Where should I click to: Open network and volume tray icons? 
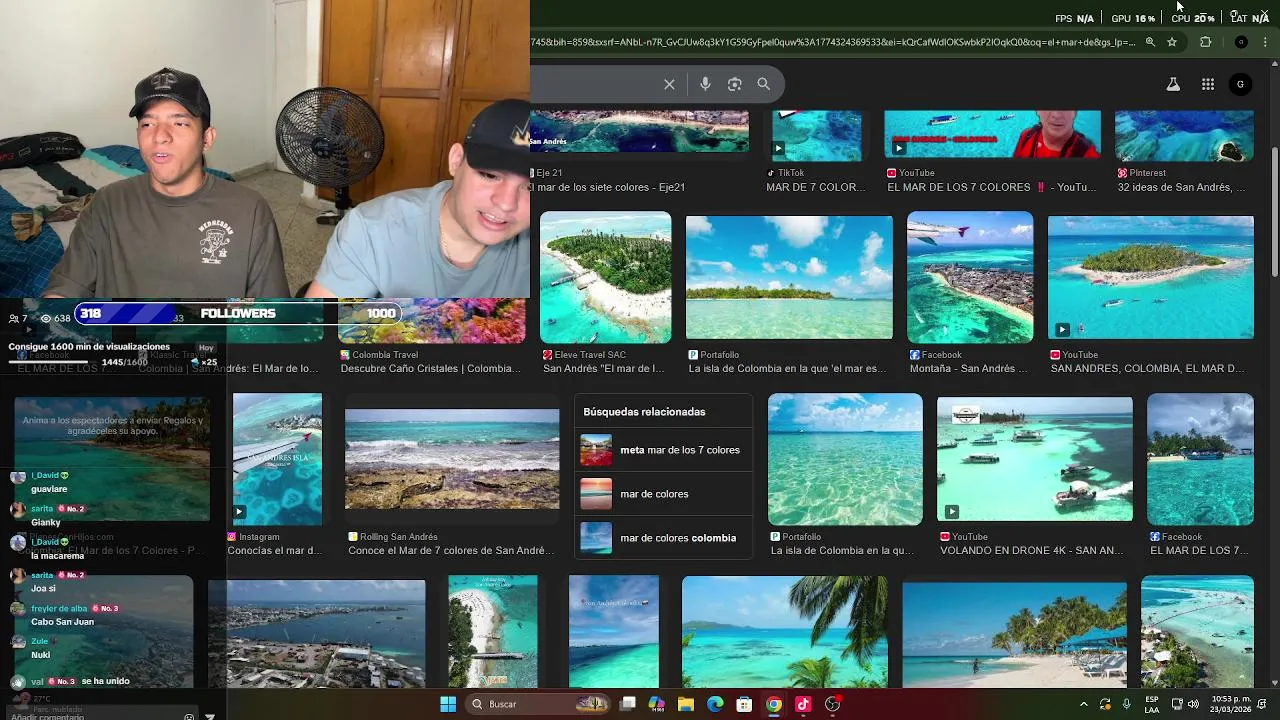[1186, 704]
